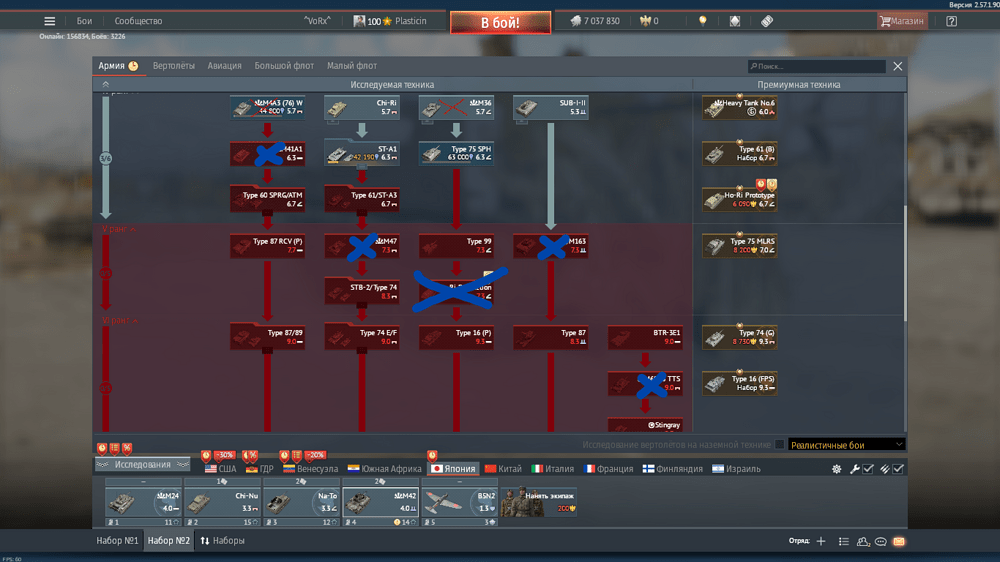Click the Ho-Ri Prototype premium vehicle

[740, 199]
